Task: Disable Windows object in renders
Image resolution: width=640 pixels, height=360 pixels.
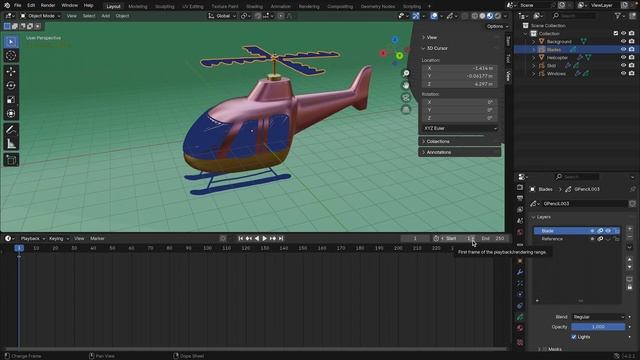Action: [632, 73]
